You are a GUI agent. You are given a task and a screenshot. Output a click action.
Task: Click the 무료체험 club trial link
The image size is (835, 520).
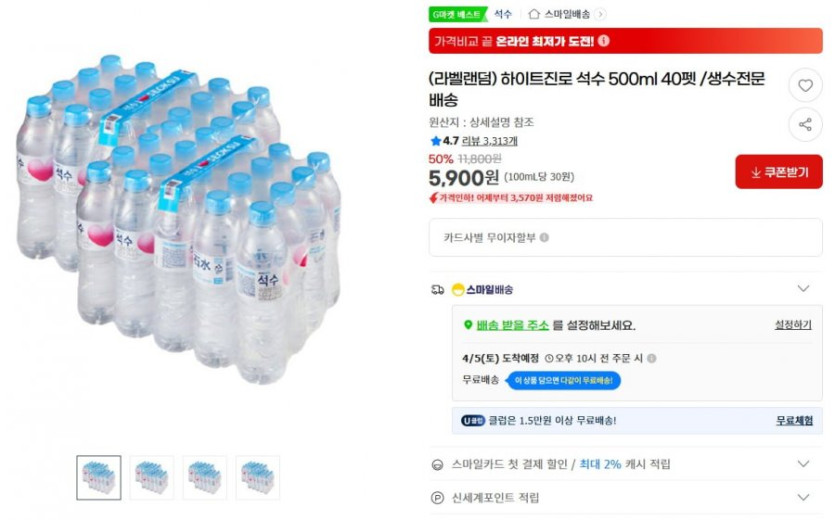pyautogui.click(x=794, y=421)
